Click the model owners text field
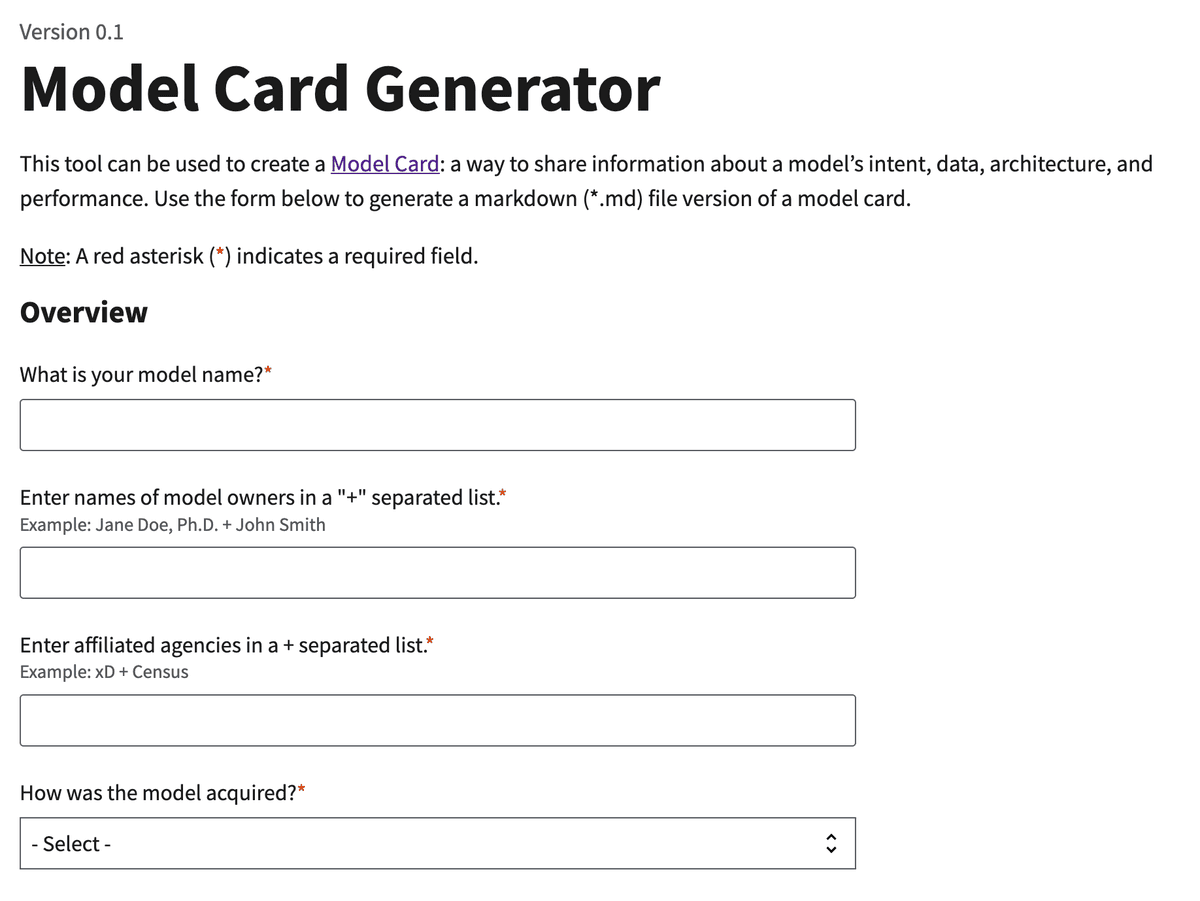The height and width of the screenshot is (901, 1200). click(438, 572)
